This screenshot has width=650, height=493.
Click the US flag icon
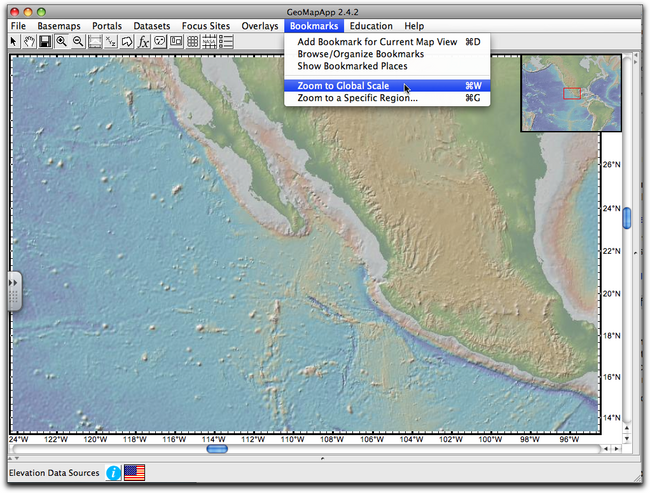[x=134, y=472]
